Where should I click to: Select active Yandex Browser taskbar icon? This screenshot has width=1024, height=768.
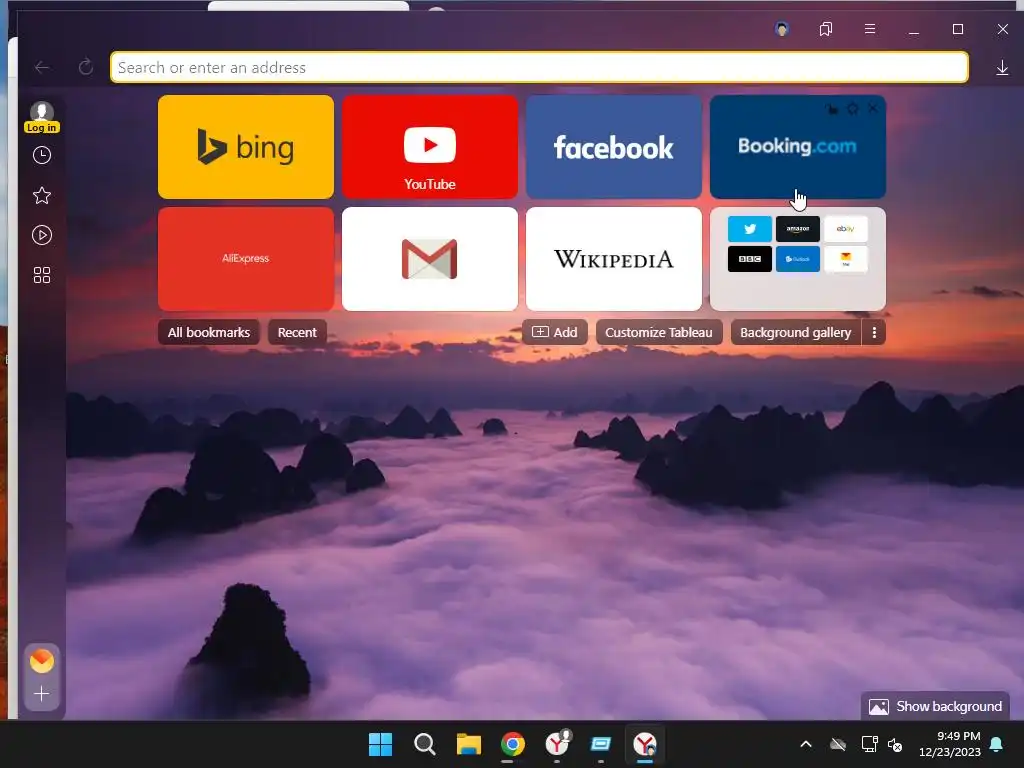(645, 744)
